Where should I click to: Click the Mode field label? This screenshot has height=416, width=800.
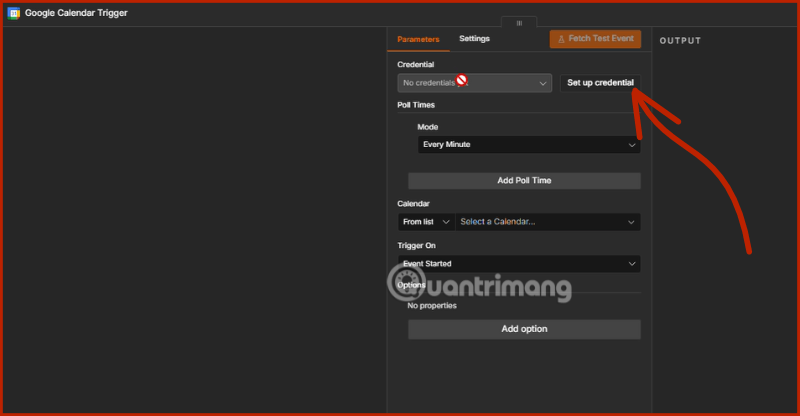428,127
